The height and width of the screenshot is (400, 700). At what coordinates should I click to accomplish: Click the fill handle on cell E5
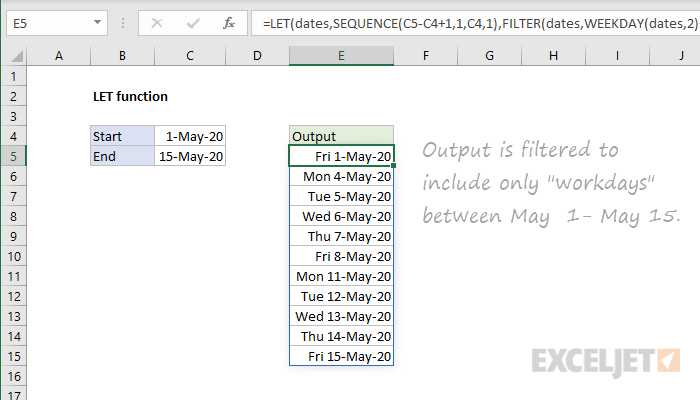[393, 166]
